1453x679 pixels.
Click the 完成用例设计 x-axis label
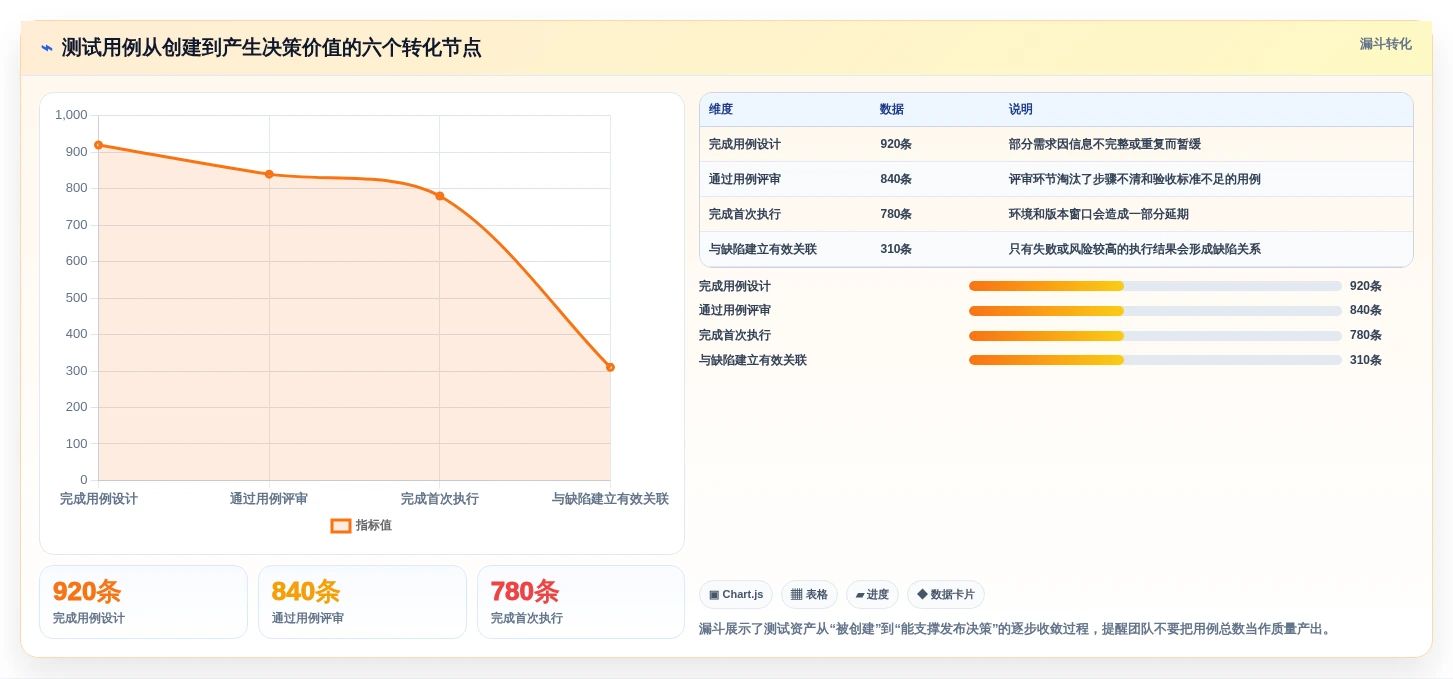(x=98, y=498)
